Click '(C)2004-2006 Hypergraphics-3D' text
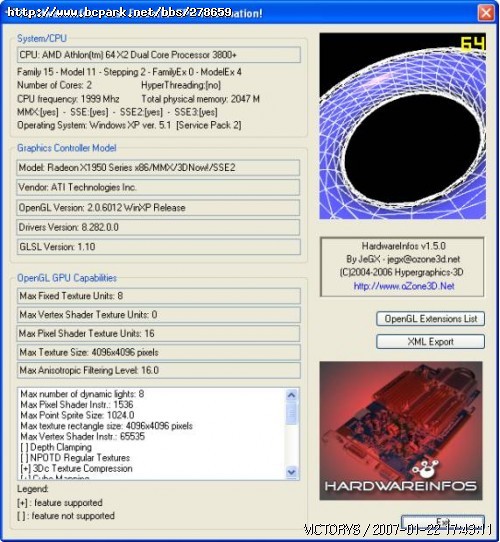This screenshot has width=500, height=542. [x=401, y=272]
